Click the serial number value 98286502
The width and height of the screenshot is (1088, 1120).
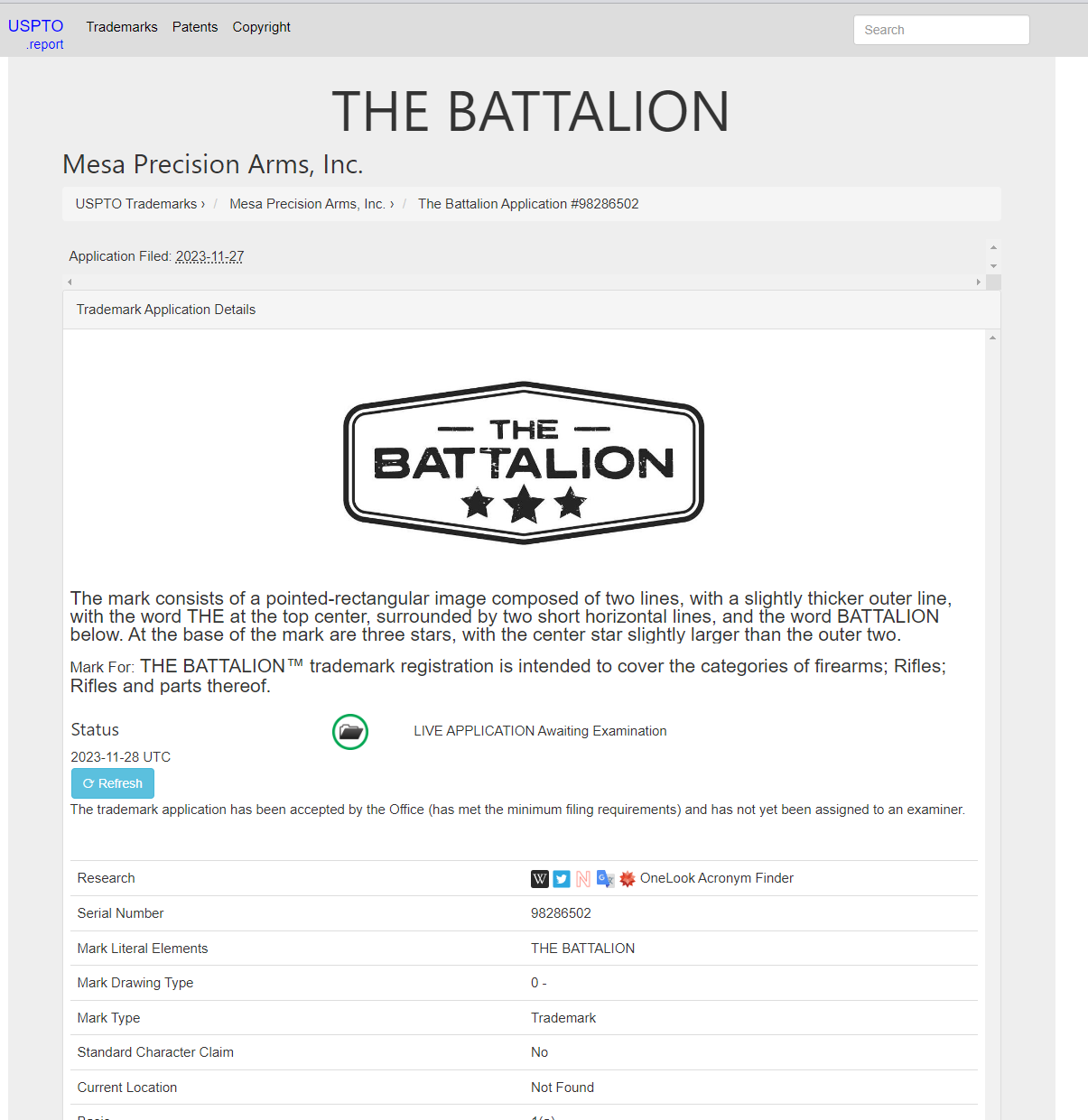(561, 913)
